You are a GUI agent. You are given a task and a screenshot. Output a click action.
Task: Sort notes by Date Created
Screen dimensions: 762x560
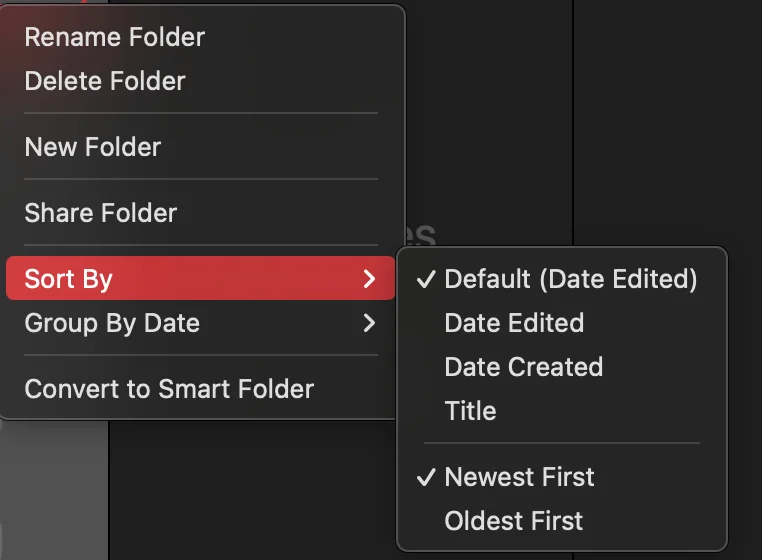click(523, 367)
